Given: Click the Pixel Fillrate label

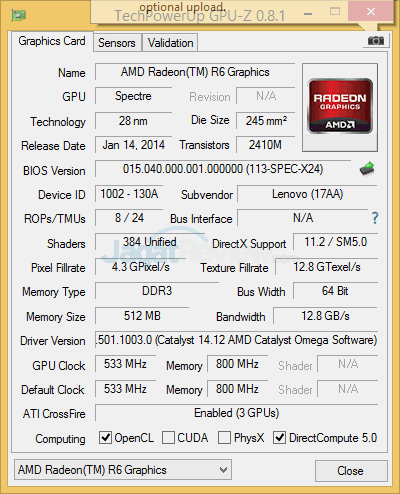Looking at the screenshot, I should click(58, 268).
